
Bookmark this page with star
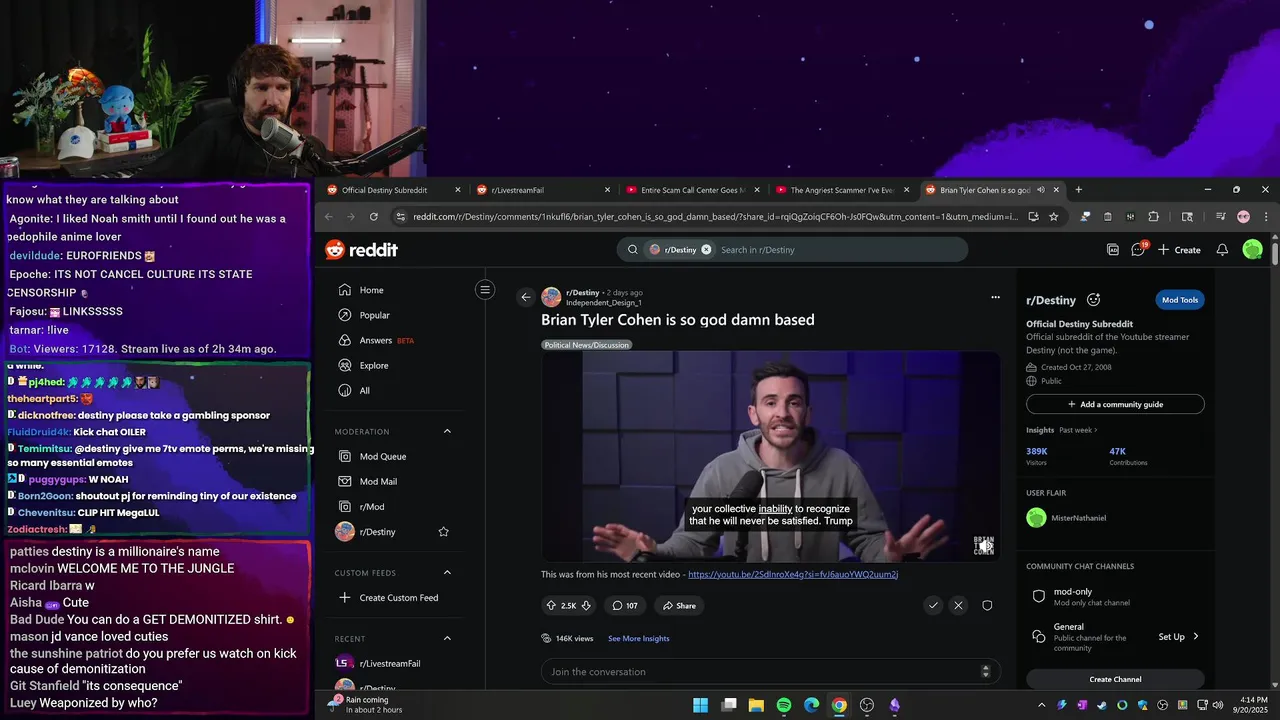1053,217
